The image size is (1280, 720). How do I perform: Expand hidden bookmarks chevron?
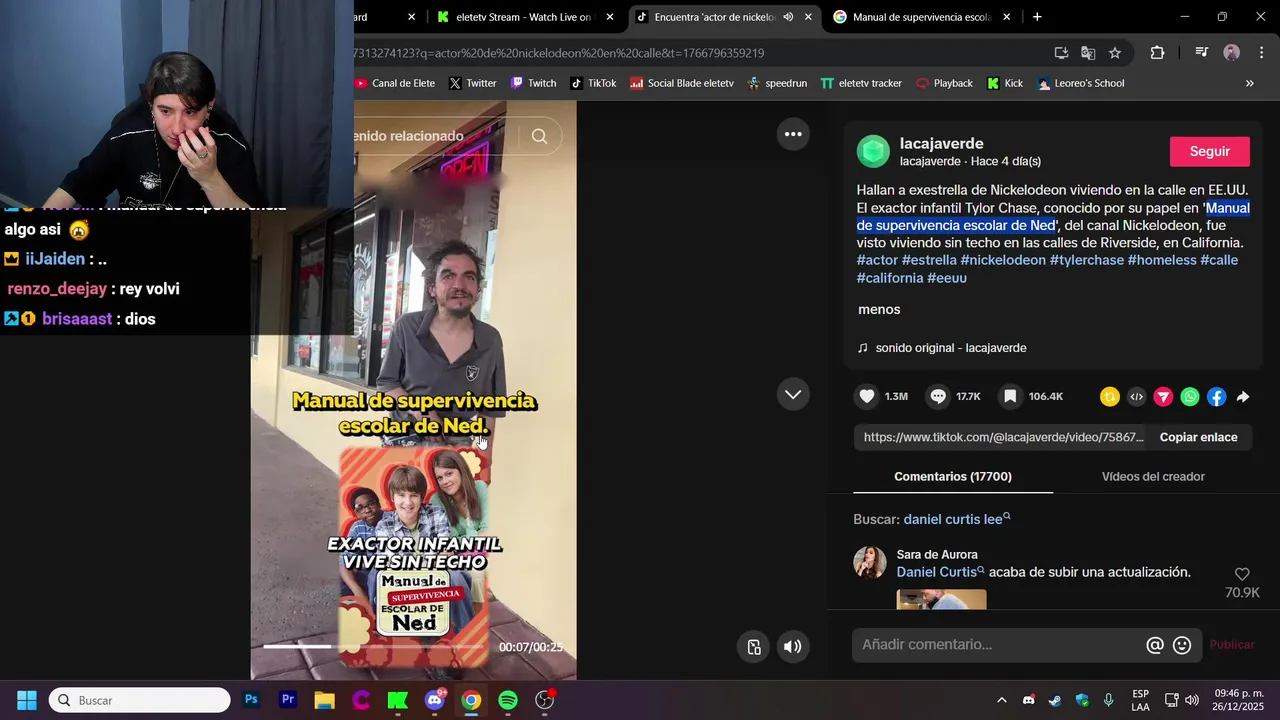[1249, 83]
